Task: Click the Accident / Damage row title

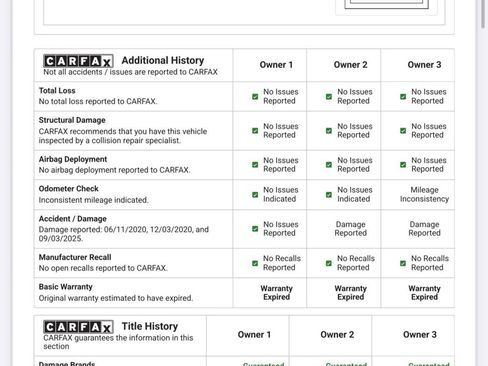Action: (73, 219)
